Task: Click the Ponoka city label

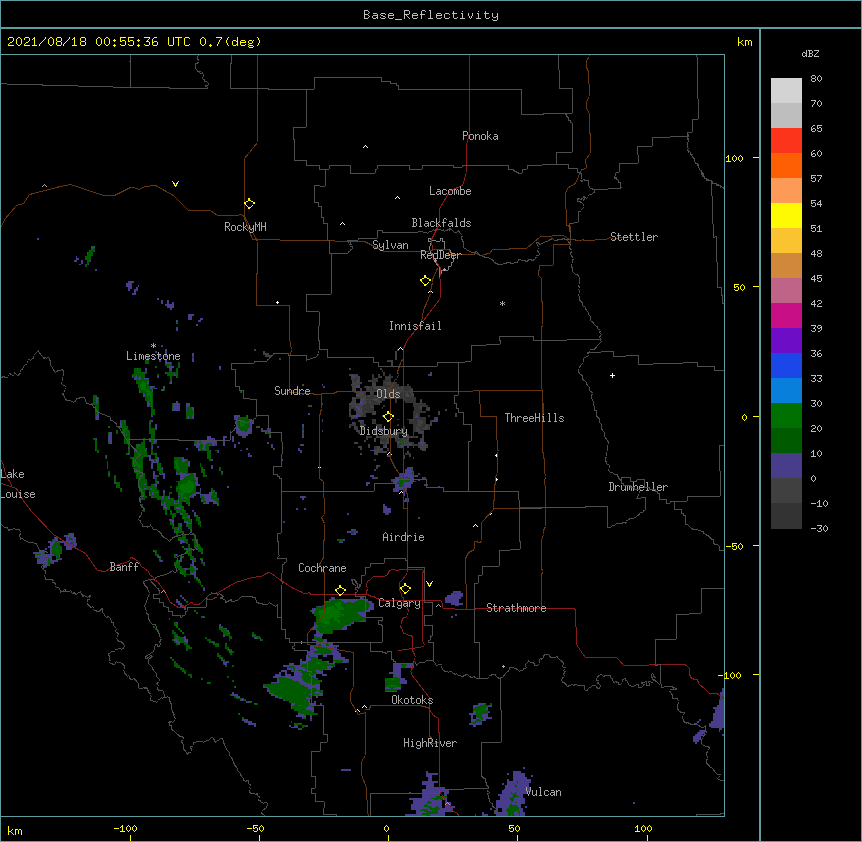Action: pyautogui.click(x=480, y=136)
